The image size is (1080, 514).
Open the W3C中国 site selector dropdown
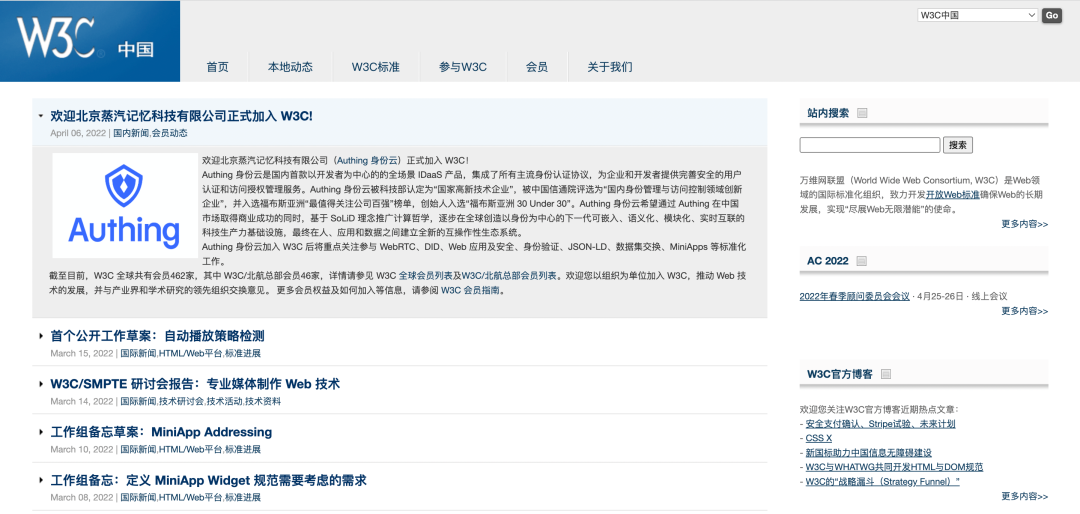(x=977, y=15)
